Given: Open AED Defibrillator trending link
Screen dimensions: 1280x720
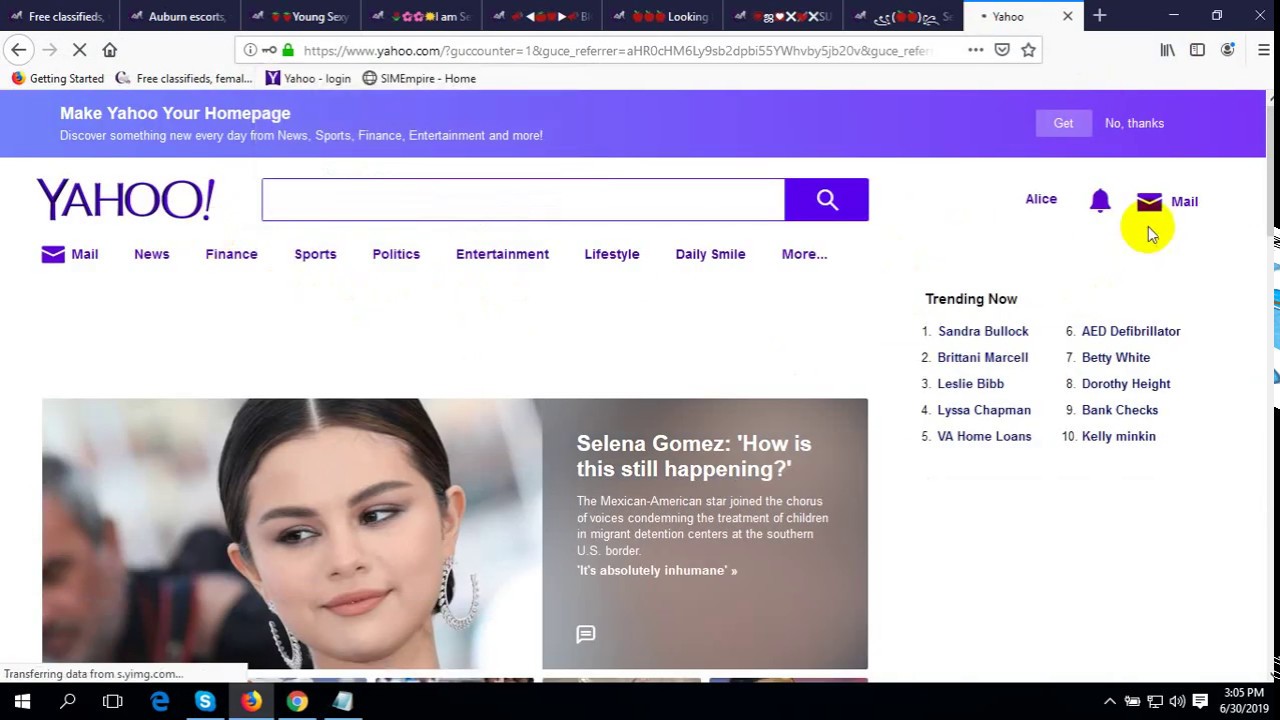Looking at the screenshot, I should pos(1131,331).
